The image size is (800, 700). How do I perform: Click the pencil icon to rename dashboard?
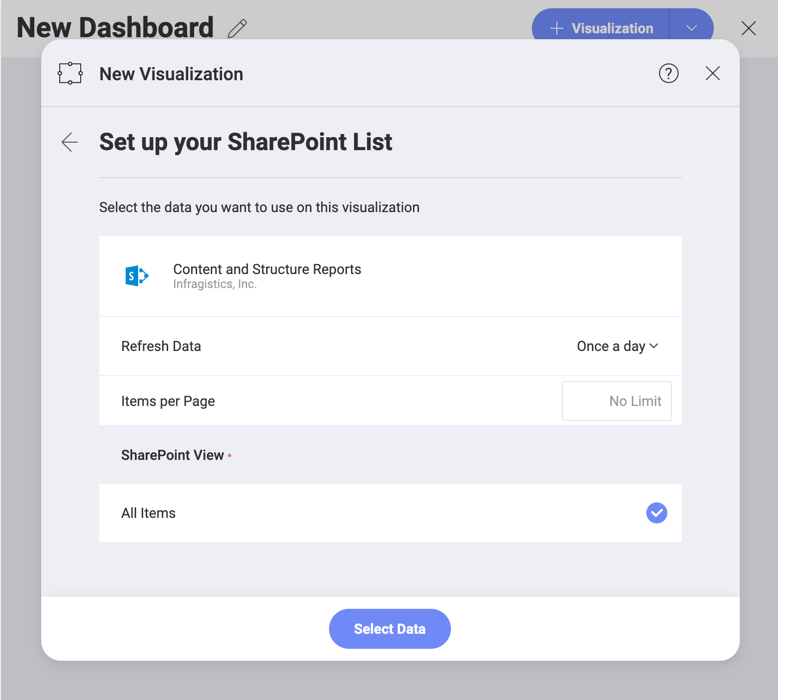coord(237,28)
